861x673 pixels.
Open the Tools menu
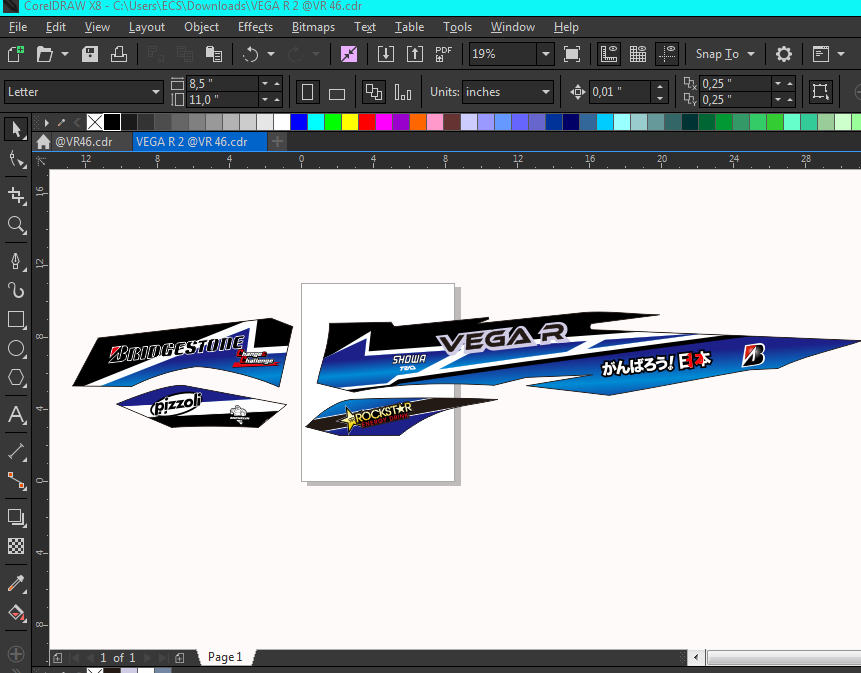click(457, 27)
